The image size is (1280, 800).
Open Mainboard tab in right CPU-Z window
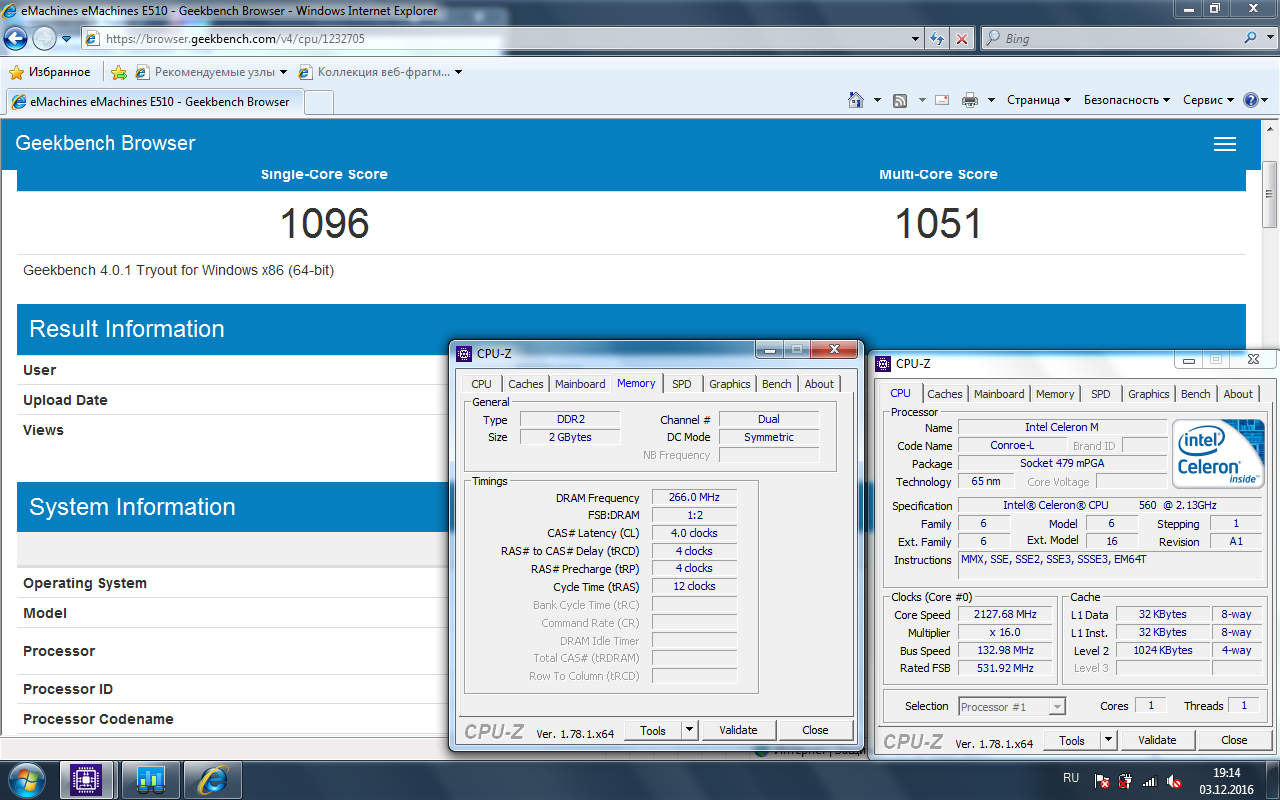[x=999, y=394]
